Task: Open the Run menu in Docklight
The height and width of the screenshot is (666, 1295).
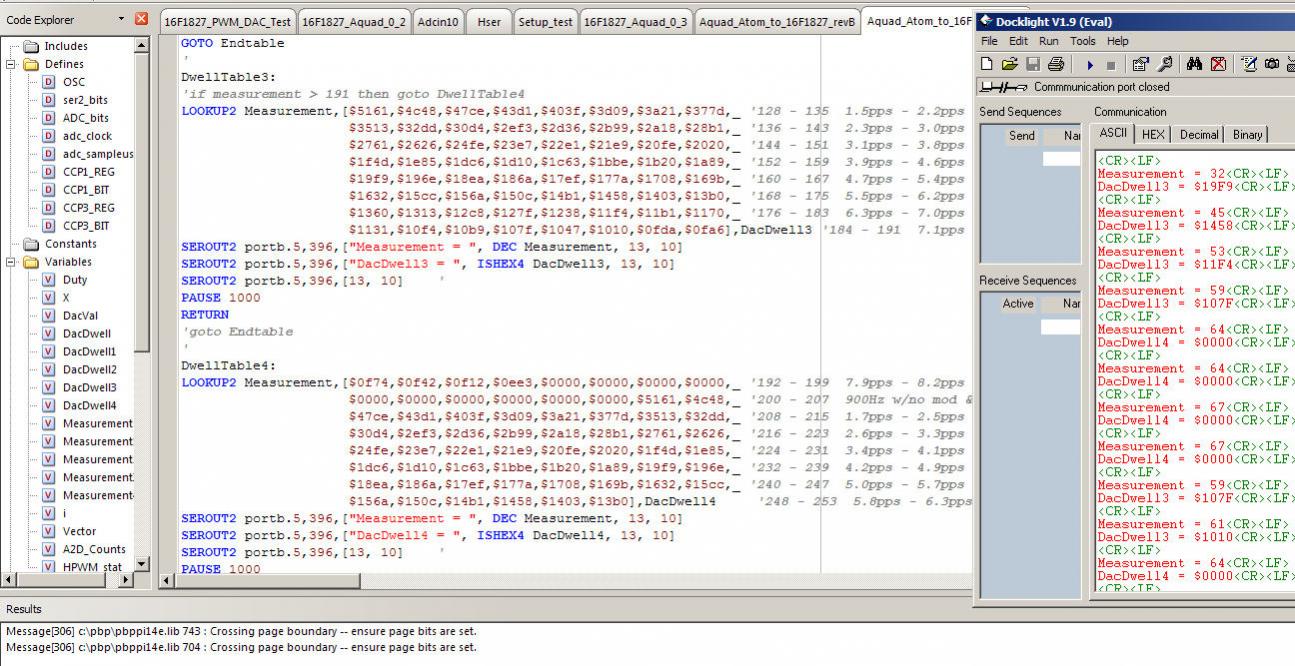Action: click(1048, 41)
